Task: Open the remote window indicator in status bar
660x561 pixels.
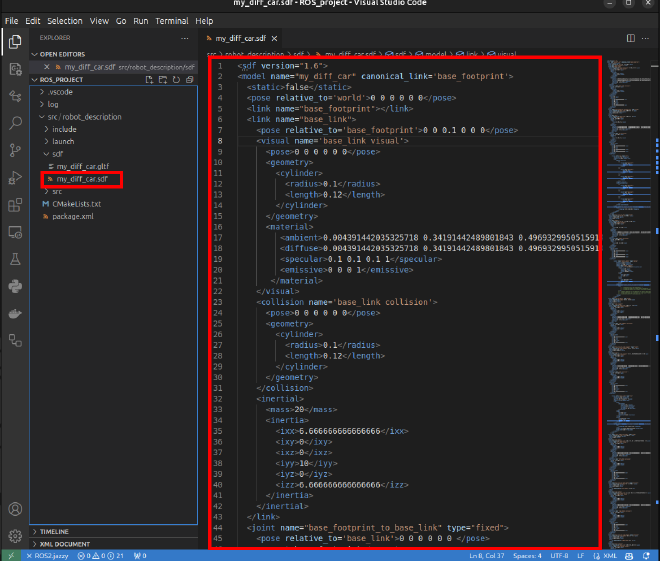Action: pyautogui.click(x=11, y=556)
